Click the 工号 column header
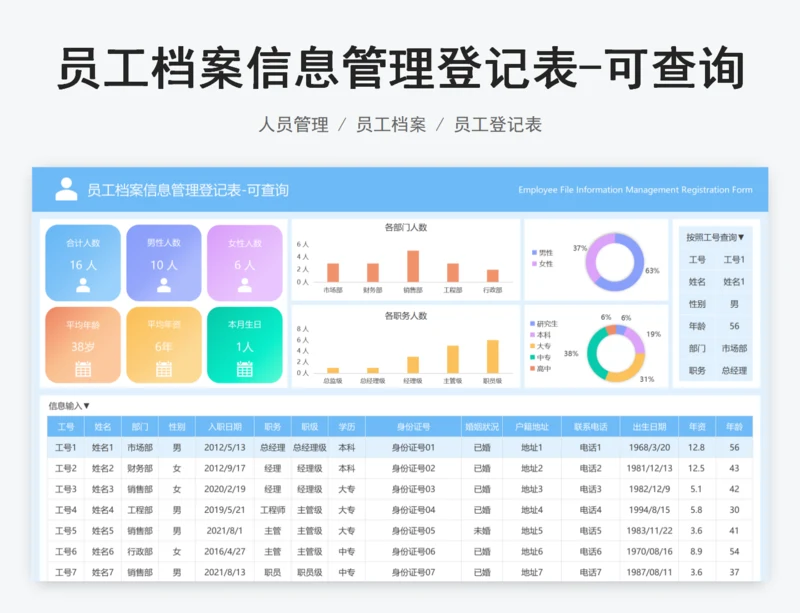 [66, 427]
